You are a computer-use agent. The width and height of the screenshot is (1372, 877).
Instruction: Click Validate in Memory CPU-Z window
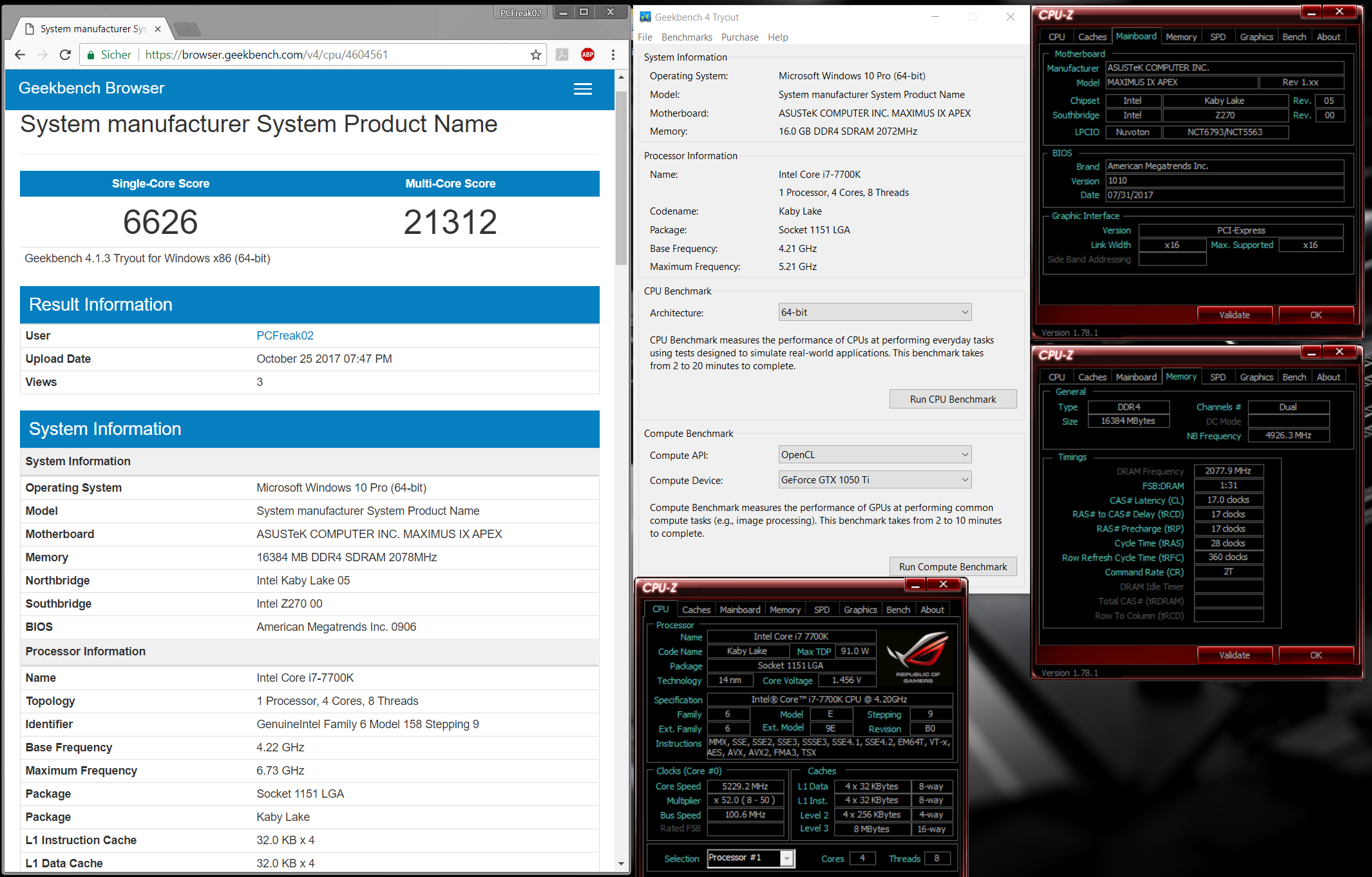pyautogui.click(x=1234, y=655)
